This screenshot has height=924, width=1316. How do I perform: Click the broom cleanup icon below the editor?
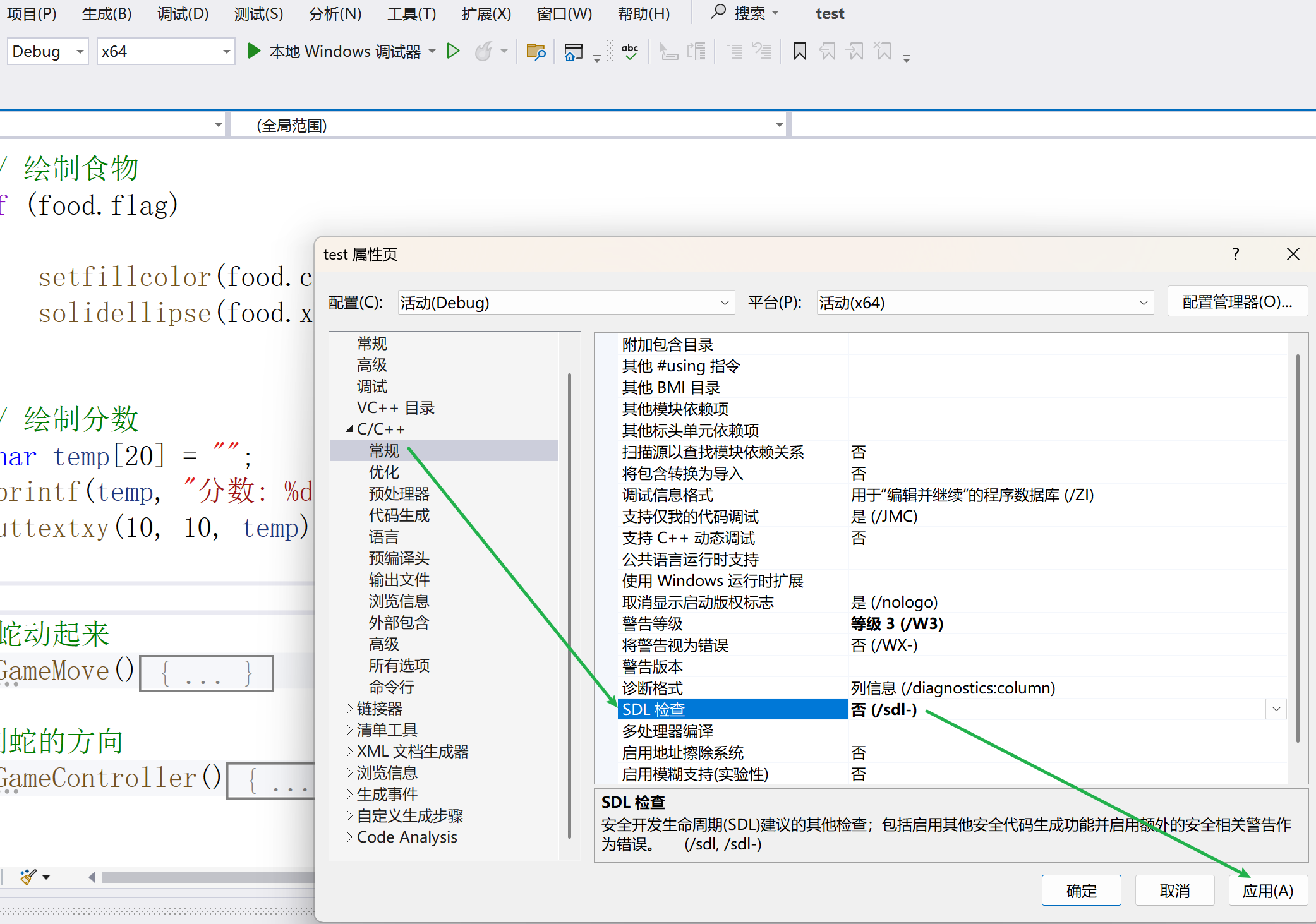tap(27, 877)
